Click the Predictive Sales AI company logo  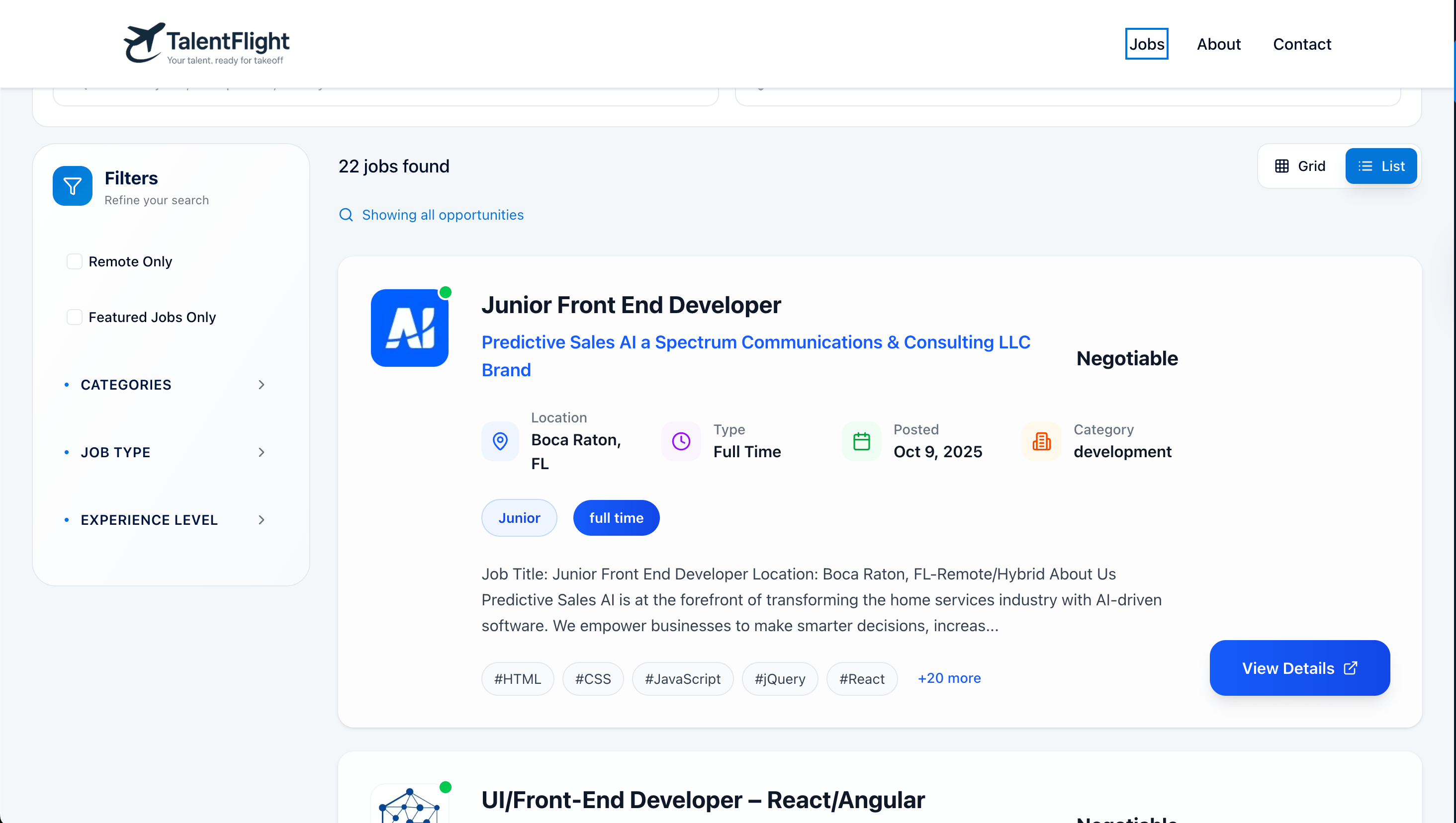(x=409, y=328)
